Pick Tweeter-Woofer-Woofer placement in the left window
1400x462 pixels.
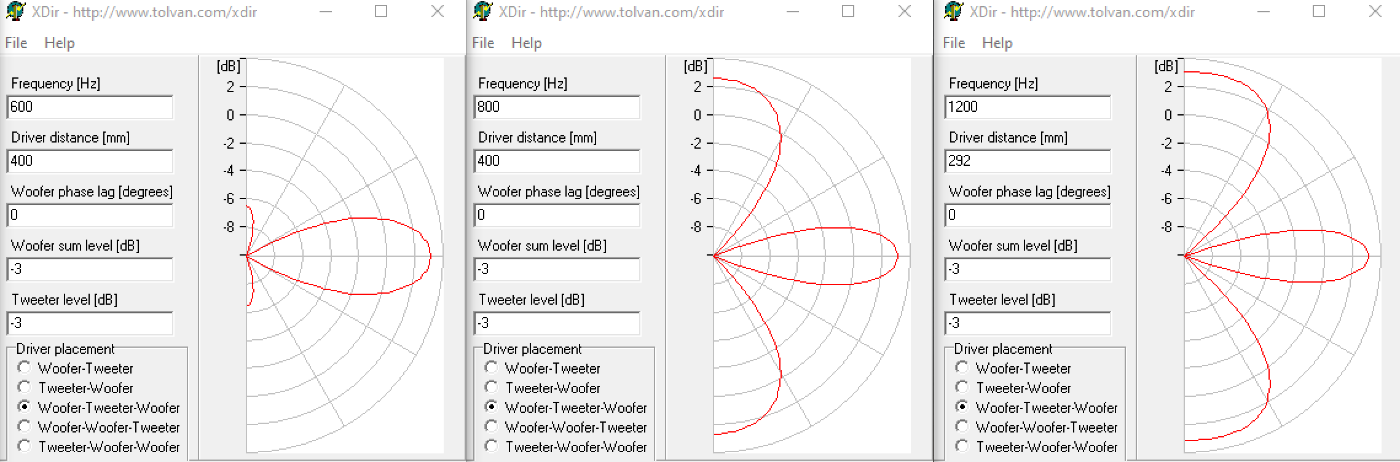coord(24,446)
